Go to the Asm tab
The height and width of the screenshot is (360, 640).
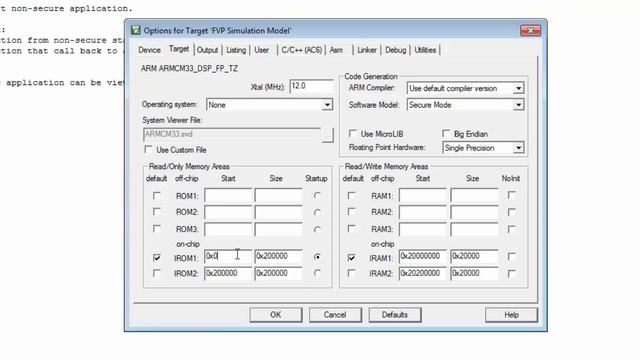tap(336, 50)
